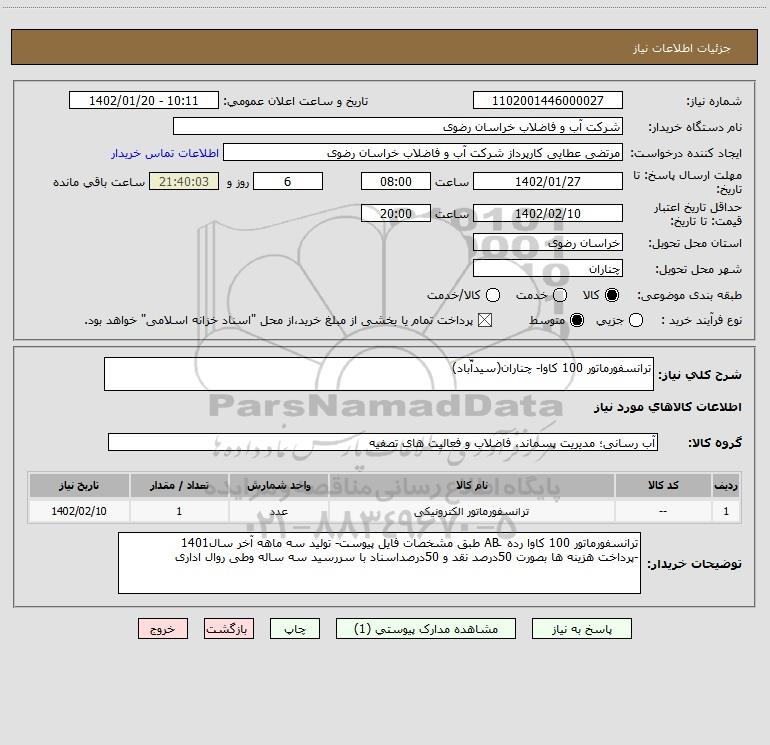This screenshot has height=745, width=770.
Task: Click the ایجاد کننده درخواست field
Action: click(x=423, y=153)
